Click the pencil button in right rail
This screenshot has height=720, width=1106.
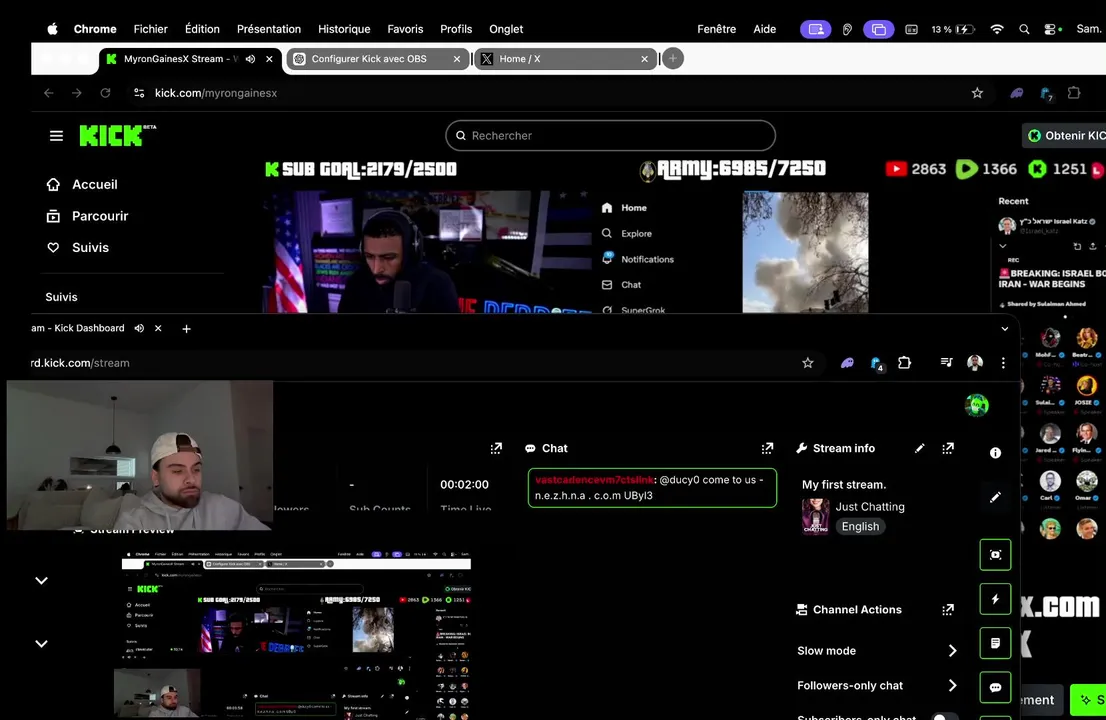tap(995, 498)
